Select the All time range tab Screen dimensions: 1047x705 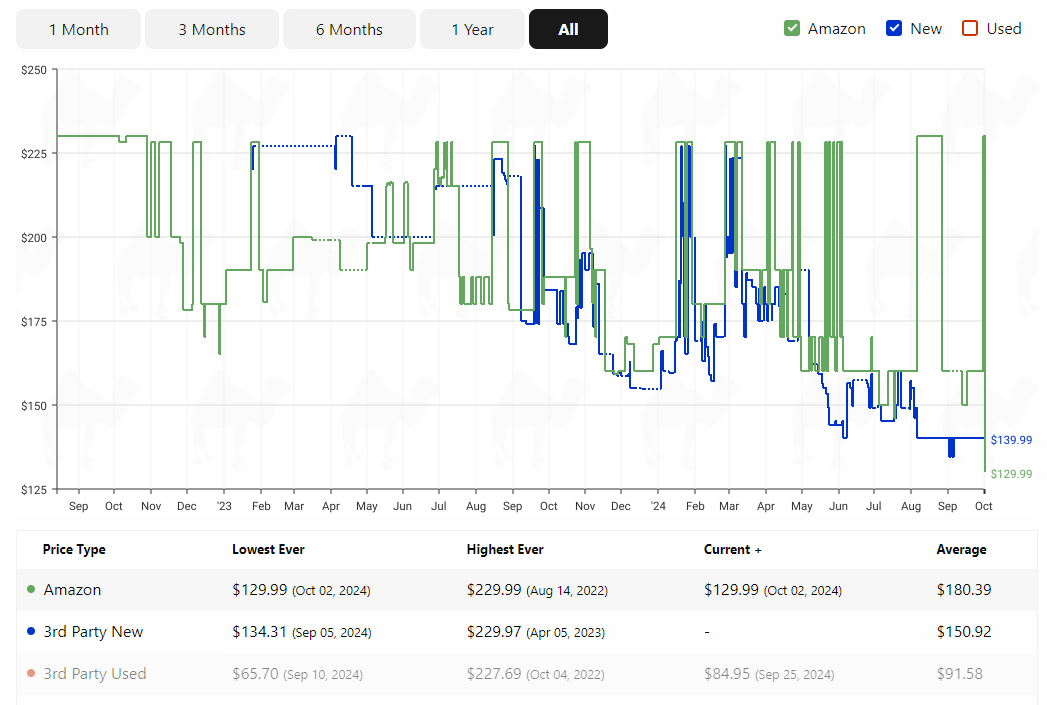point(568,29)
